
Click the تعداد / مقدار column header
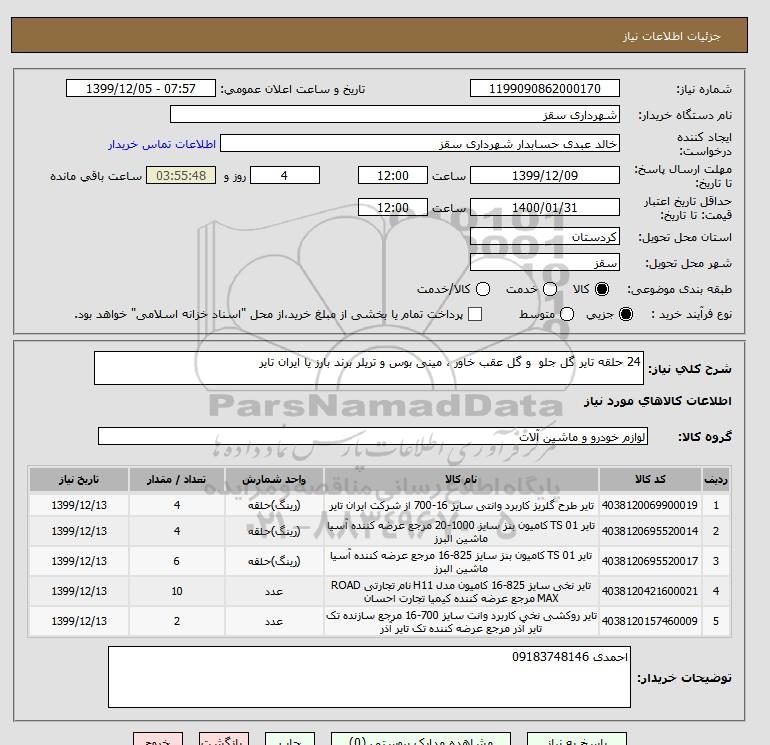pos(177,479)
